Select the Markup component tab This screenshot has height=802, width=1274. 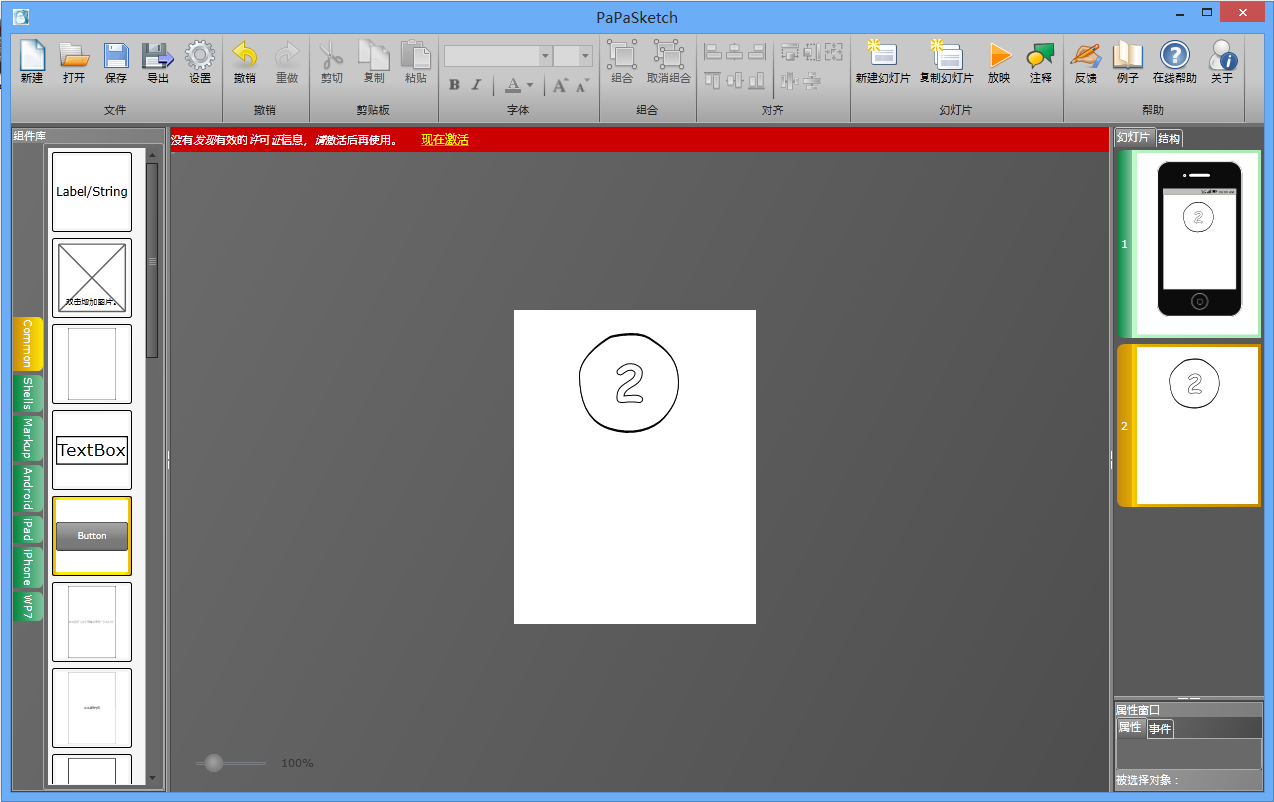tap(28, 438)
